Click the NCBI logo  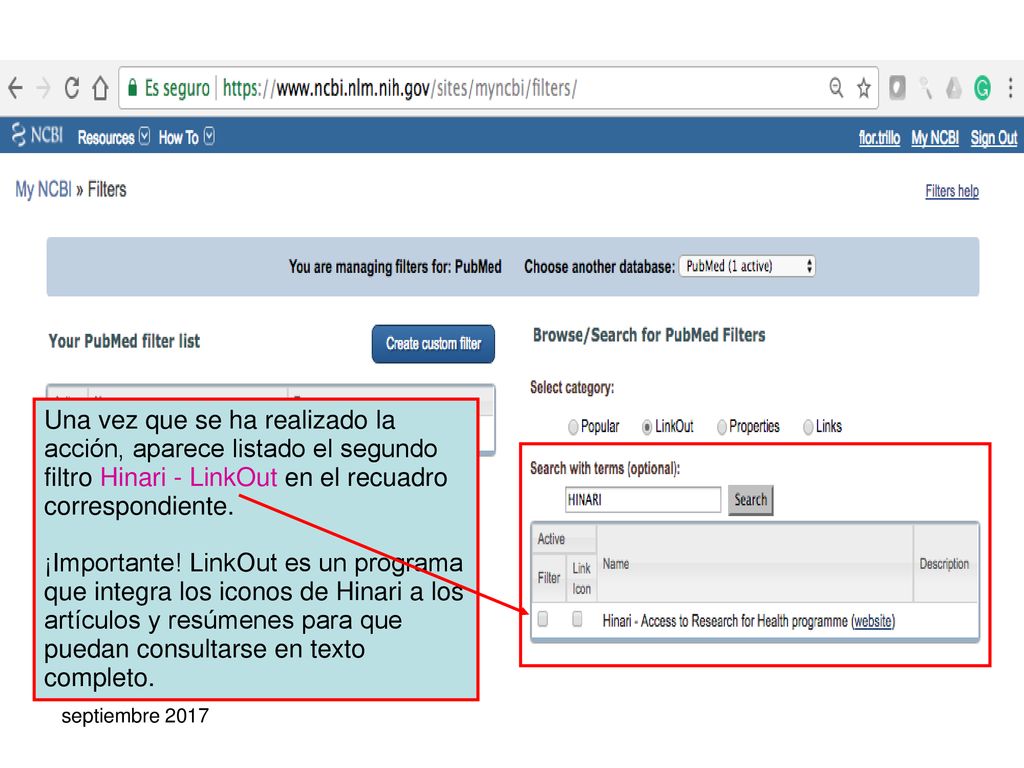tap(37, 135)
